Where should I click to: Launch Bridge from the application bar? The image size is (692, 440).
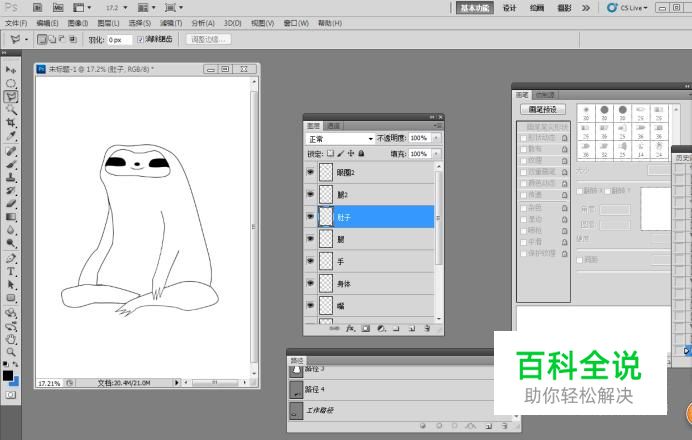pos(38,8)
